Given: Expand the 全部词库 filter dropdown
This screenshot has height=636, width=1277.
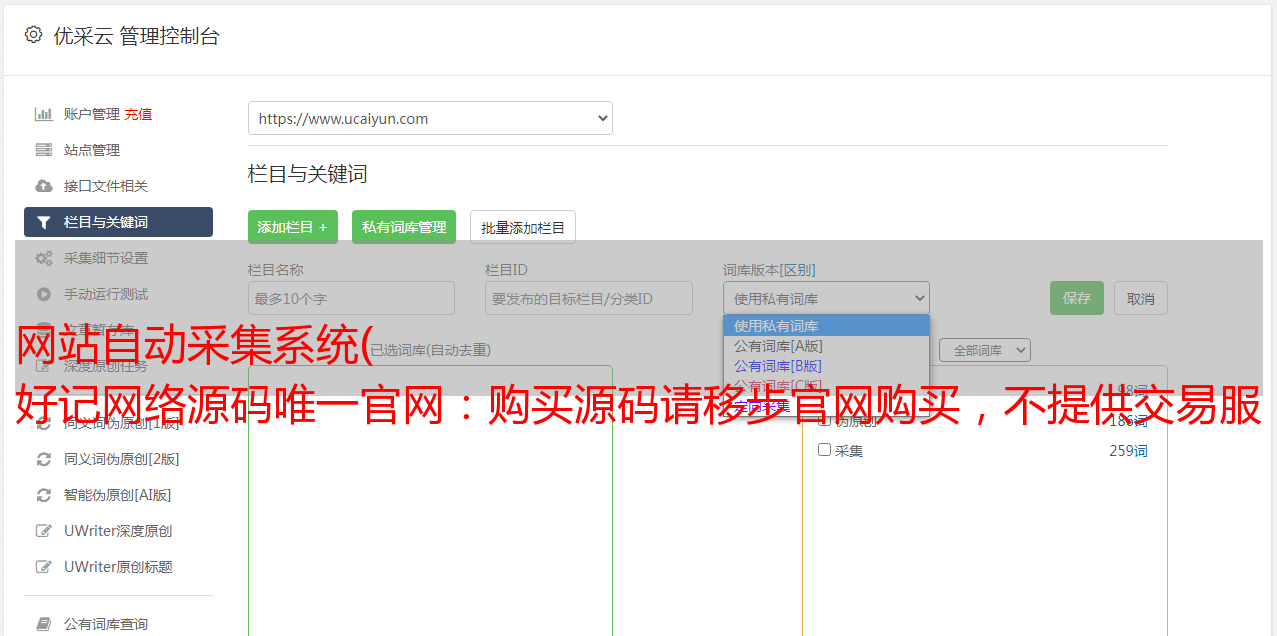Looking at the screenshot, I should point(984,350).
